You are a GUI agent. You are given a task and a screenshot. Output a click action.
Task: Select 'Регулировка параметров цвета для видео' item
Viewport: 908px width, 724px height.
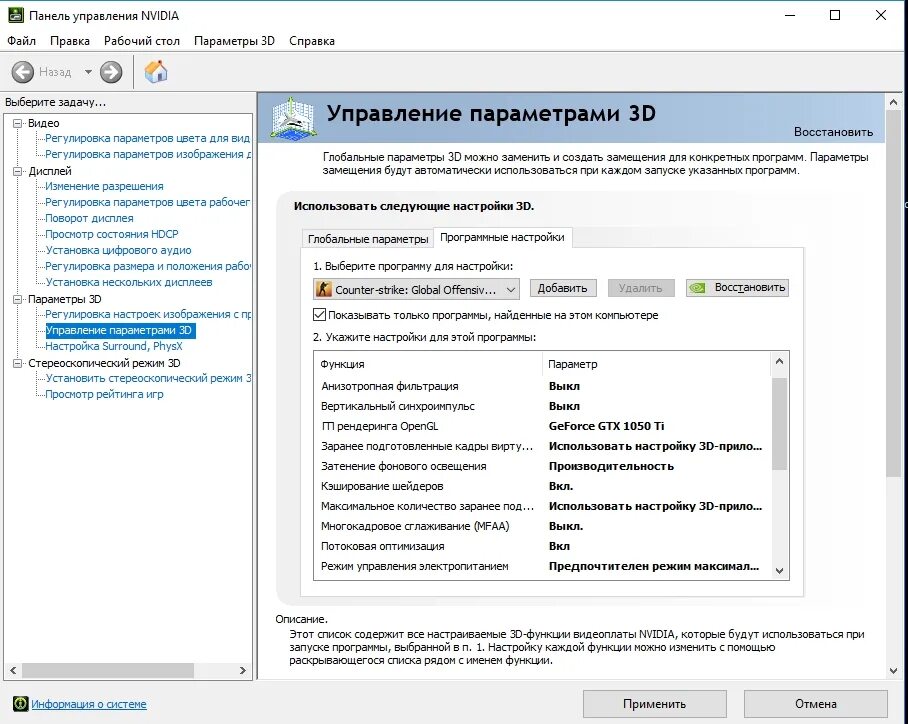pyautogui.click(x=147, y=138)
